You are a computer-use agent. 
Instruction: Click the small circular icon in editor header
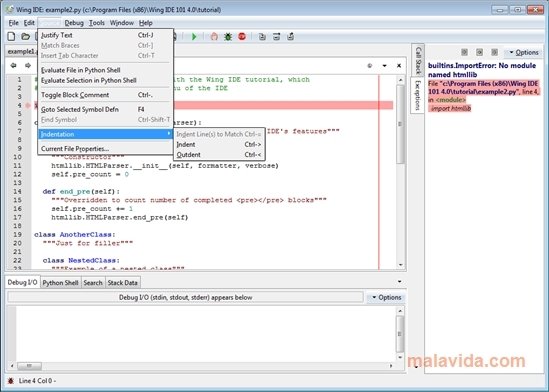369,66
